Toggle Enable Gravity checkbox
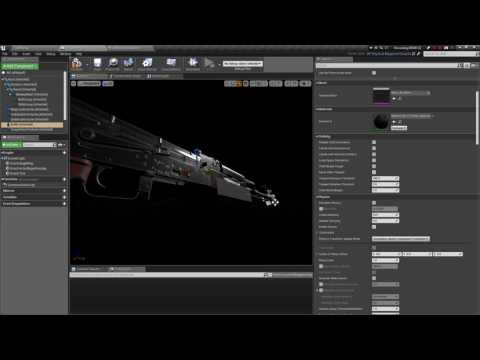The height and width of the screenshot is (360, 480). (x=374, y=227)
